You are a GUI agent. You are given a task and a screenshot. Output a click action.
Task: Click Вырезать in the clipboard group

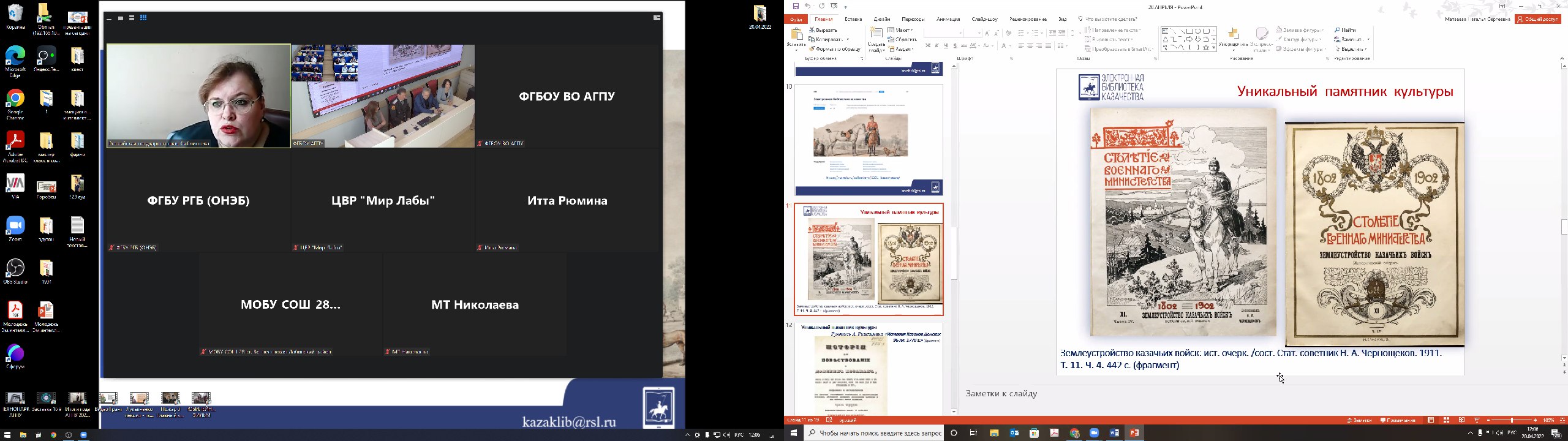pyautogui.click(x=823, y=30)
